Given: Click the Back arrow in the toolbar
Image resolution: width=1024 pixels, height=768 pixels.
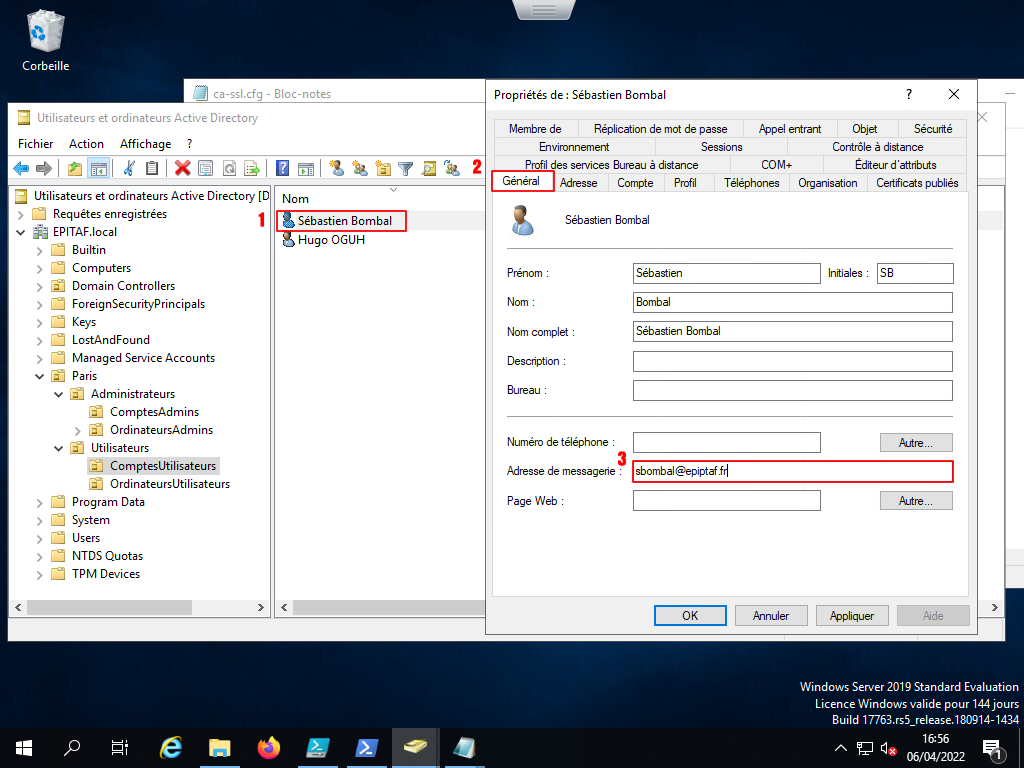Looking at the screenshot, I should (21, 168).
